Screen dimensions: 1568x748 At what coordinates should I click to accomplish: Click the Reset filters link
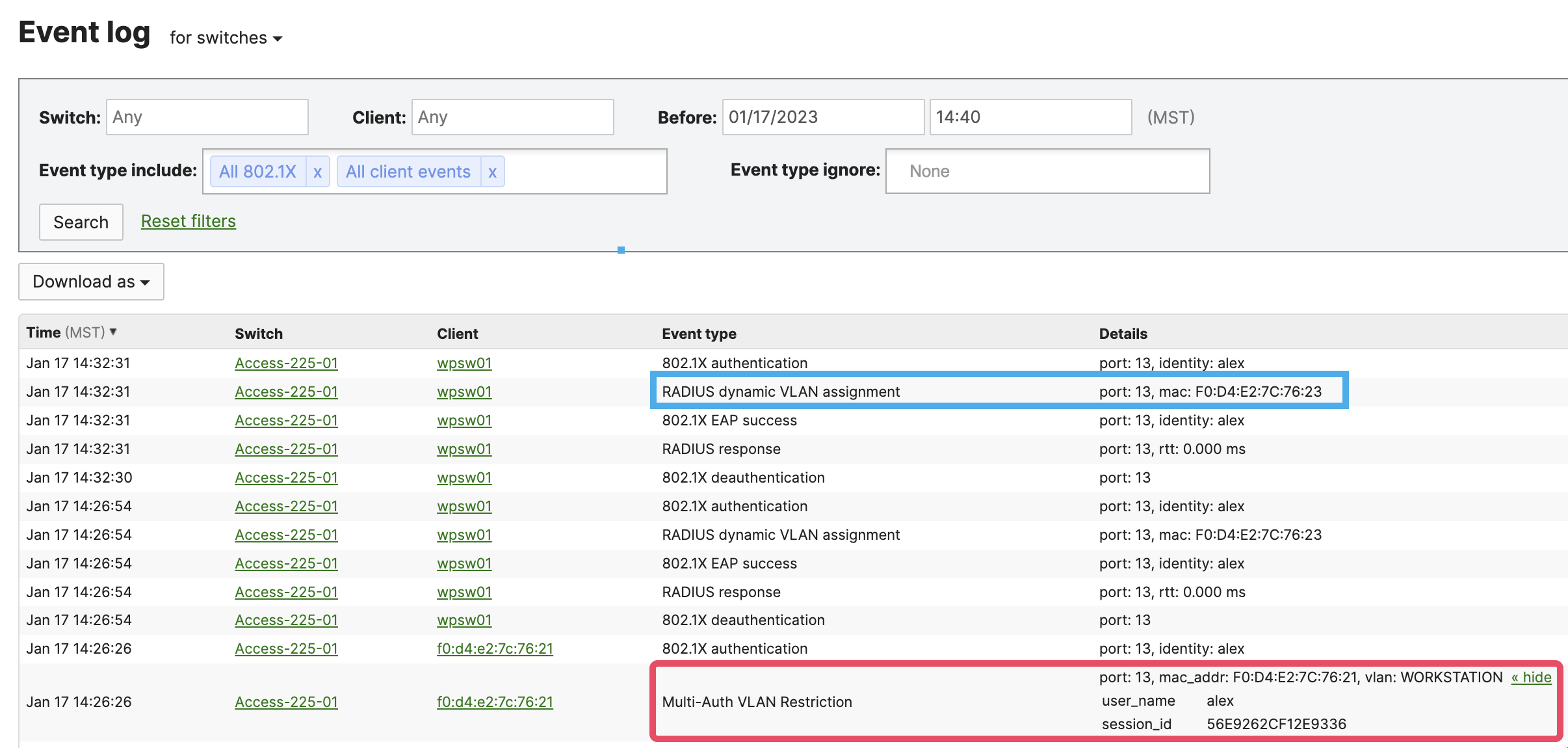pos(188,221)
